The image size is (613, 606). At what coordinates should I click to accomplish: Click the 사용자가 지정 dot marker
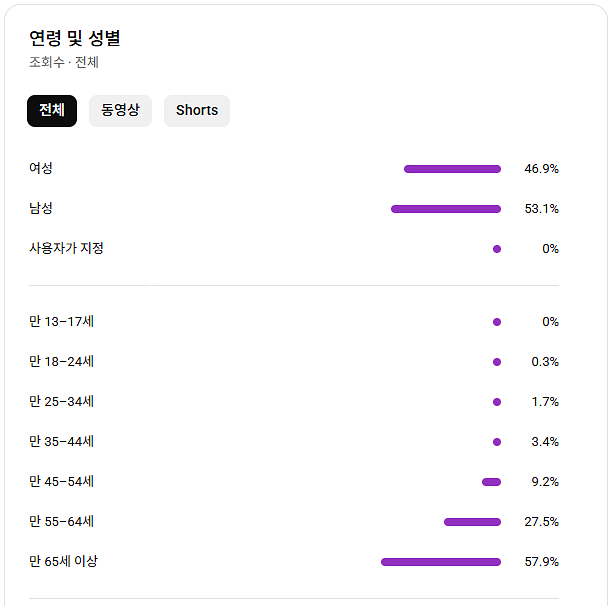tap(497, 249)
